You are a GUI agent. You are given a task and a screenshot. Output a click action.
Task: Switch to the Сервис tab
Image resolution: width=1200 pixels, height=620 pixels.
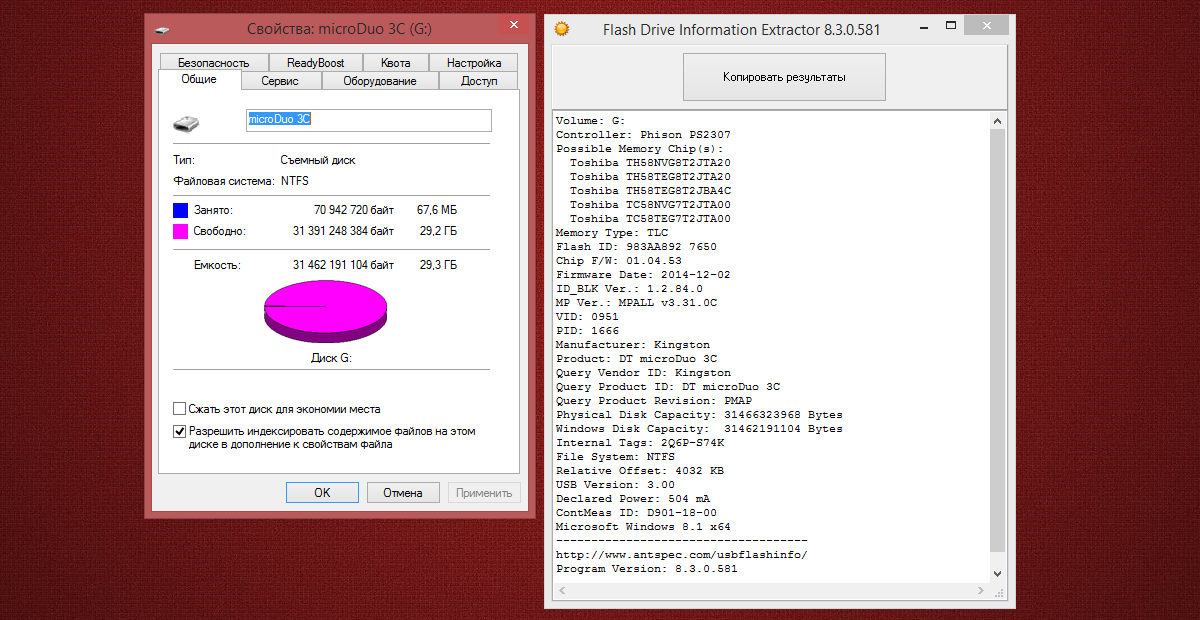coord(280,81)
